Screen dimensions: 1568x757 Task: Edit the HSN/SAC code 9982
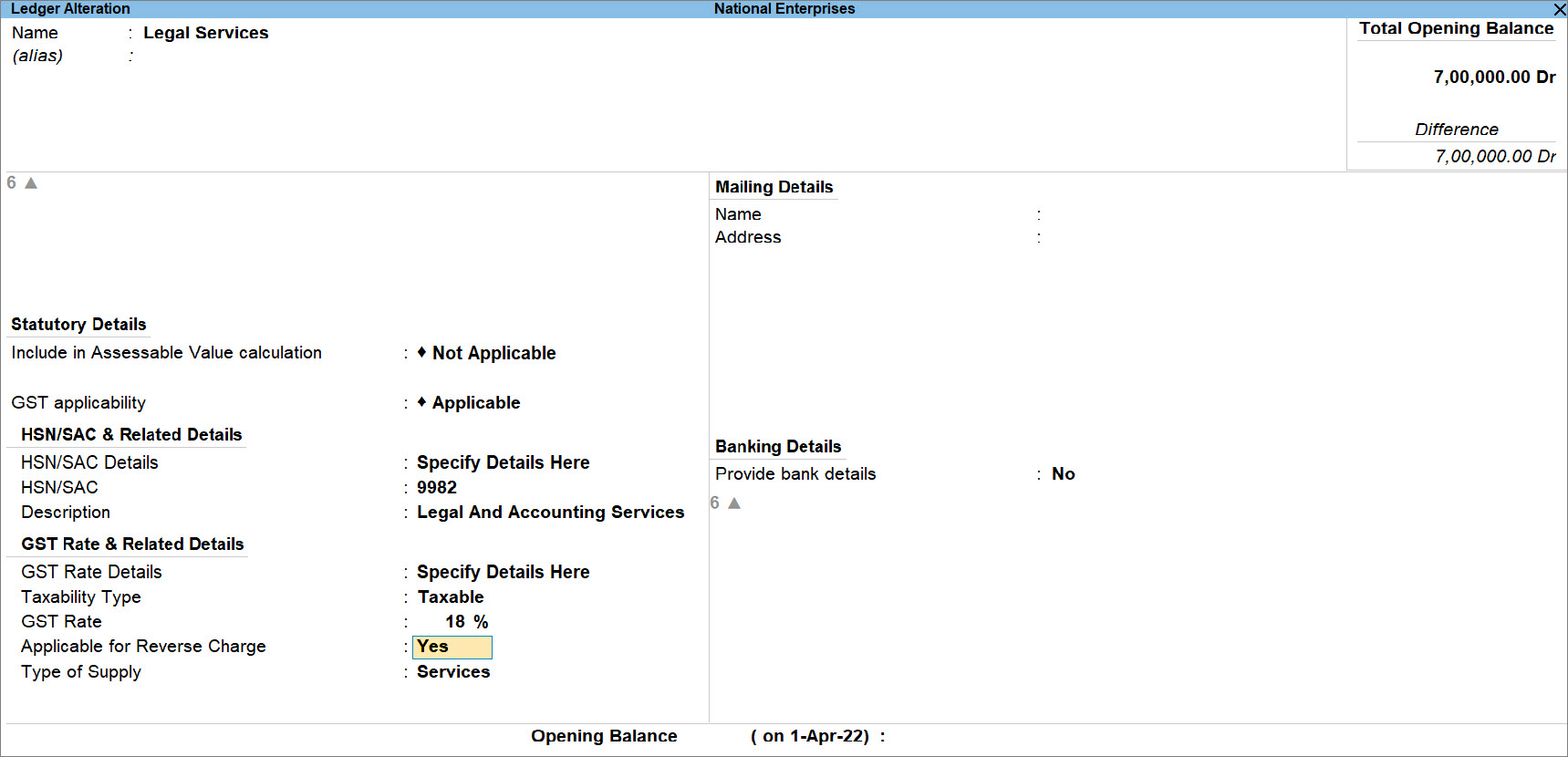click(437, 488)
